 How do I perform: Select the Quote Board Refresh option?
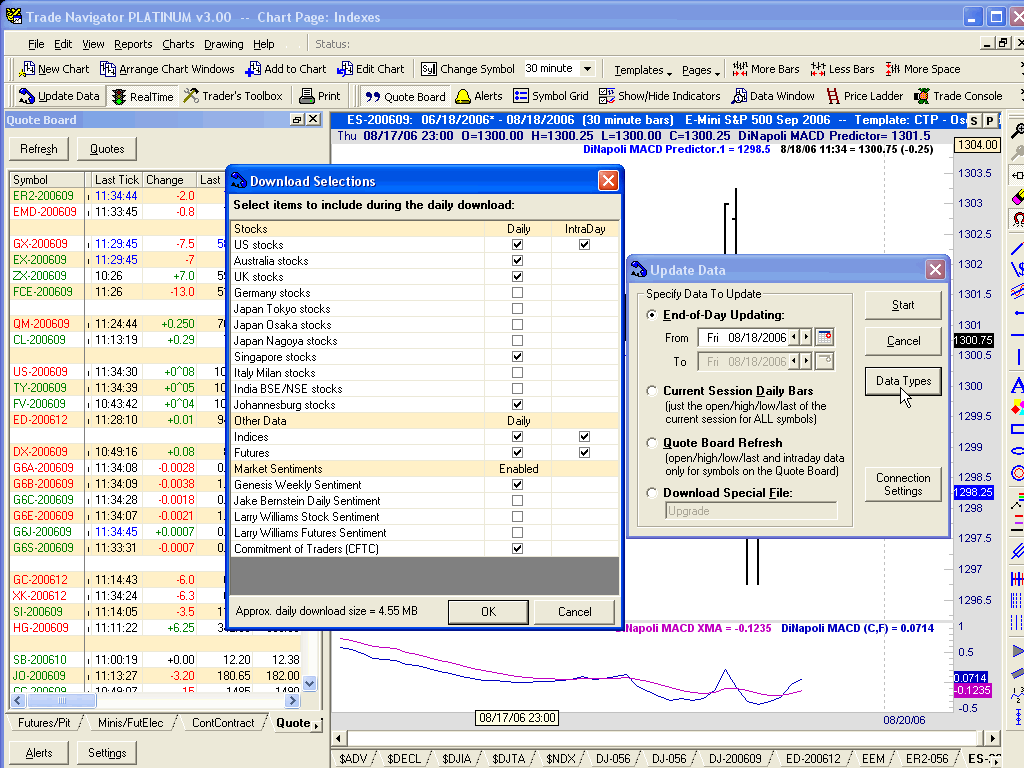click(x=652, y=443)
